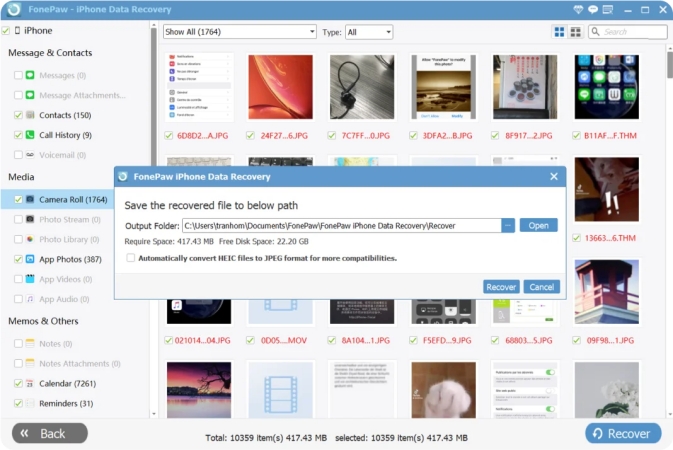
Task: Select App Photos (387) category
Action: pos(70,259)
